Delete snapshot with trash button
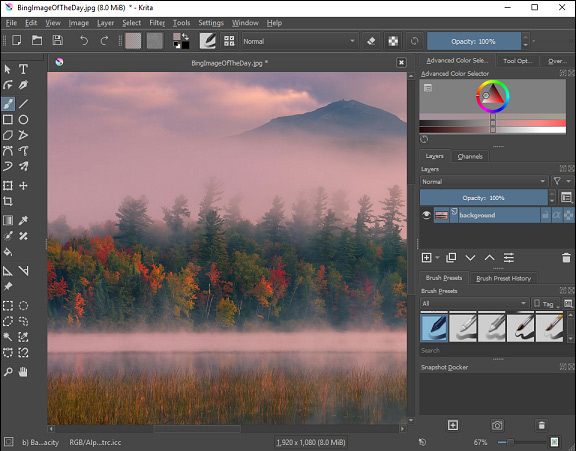The image size is (576, 451). point(541,425)
